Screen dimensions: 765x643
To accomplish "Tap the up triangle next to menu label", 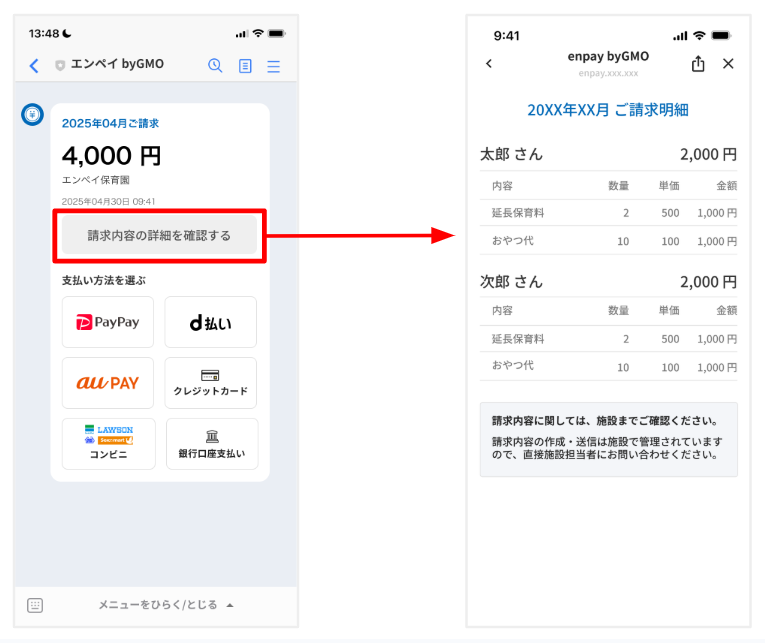I will 230,605.
